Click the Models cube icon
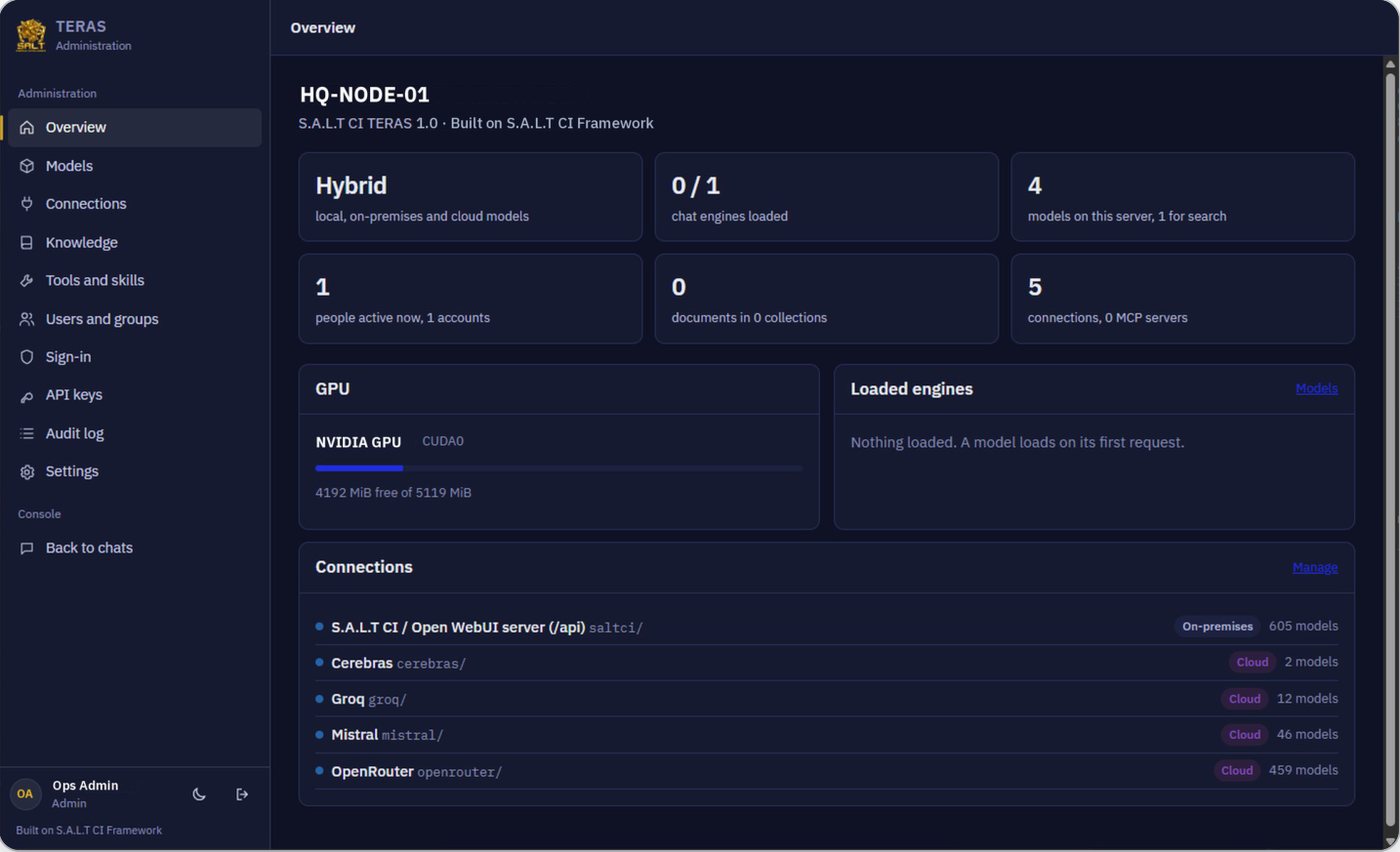Screen dimensions: 1400x852 pyautogui.click(x=27, y=166)
